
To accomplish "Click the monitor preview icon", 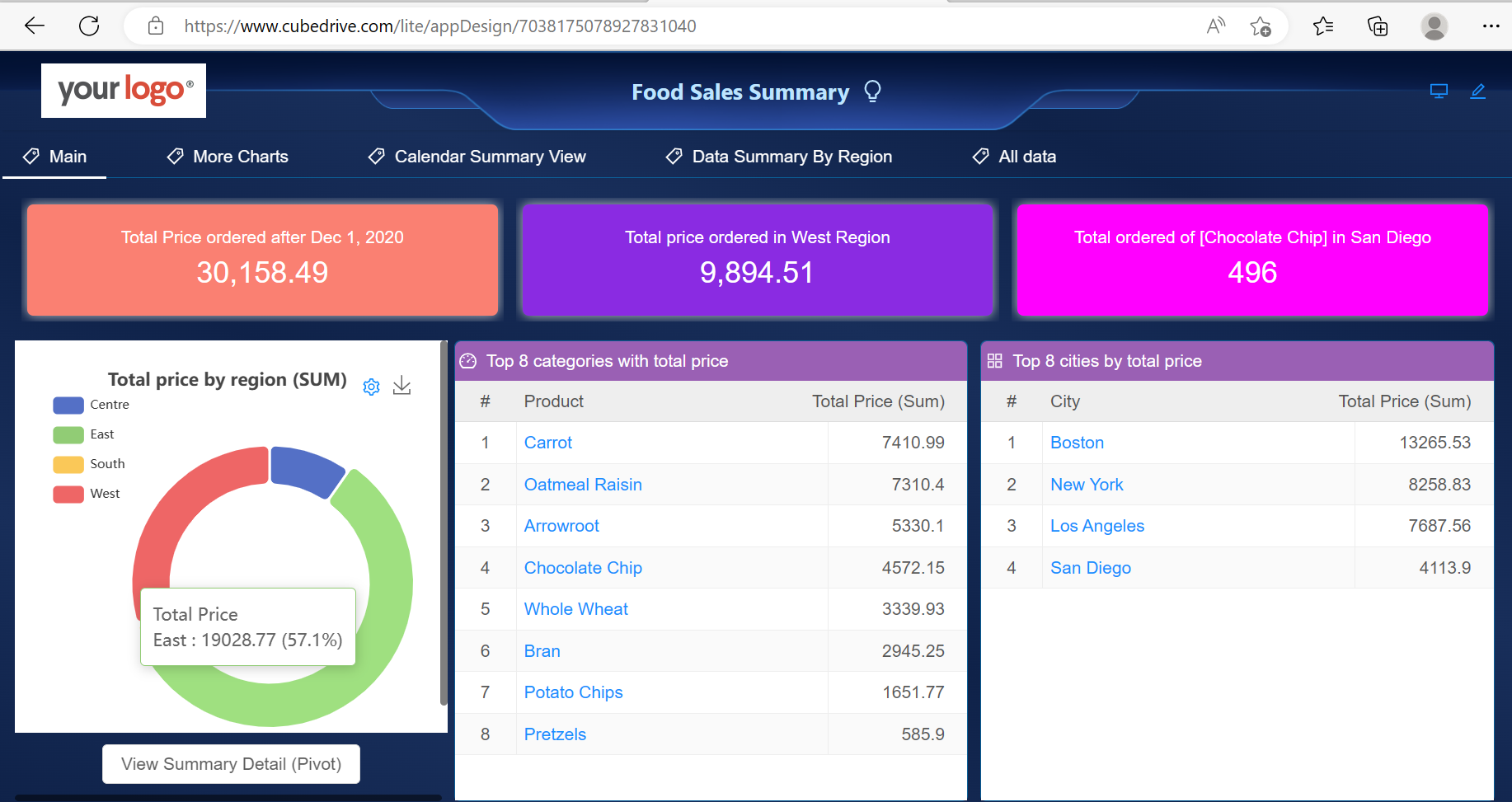I will point(1439,91).
